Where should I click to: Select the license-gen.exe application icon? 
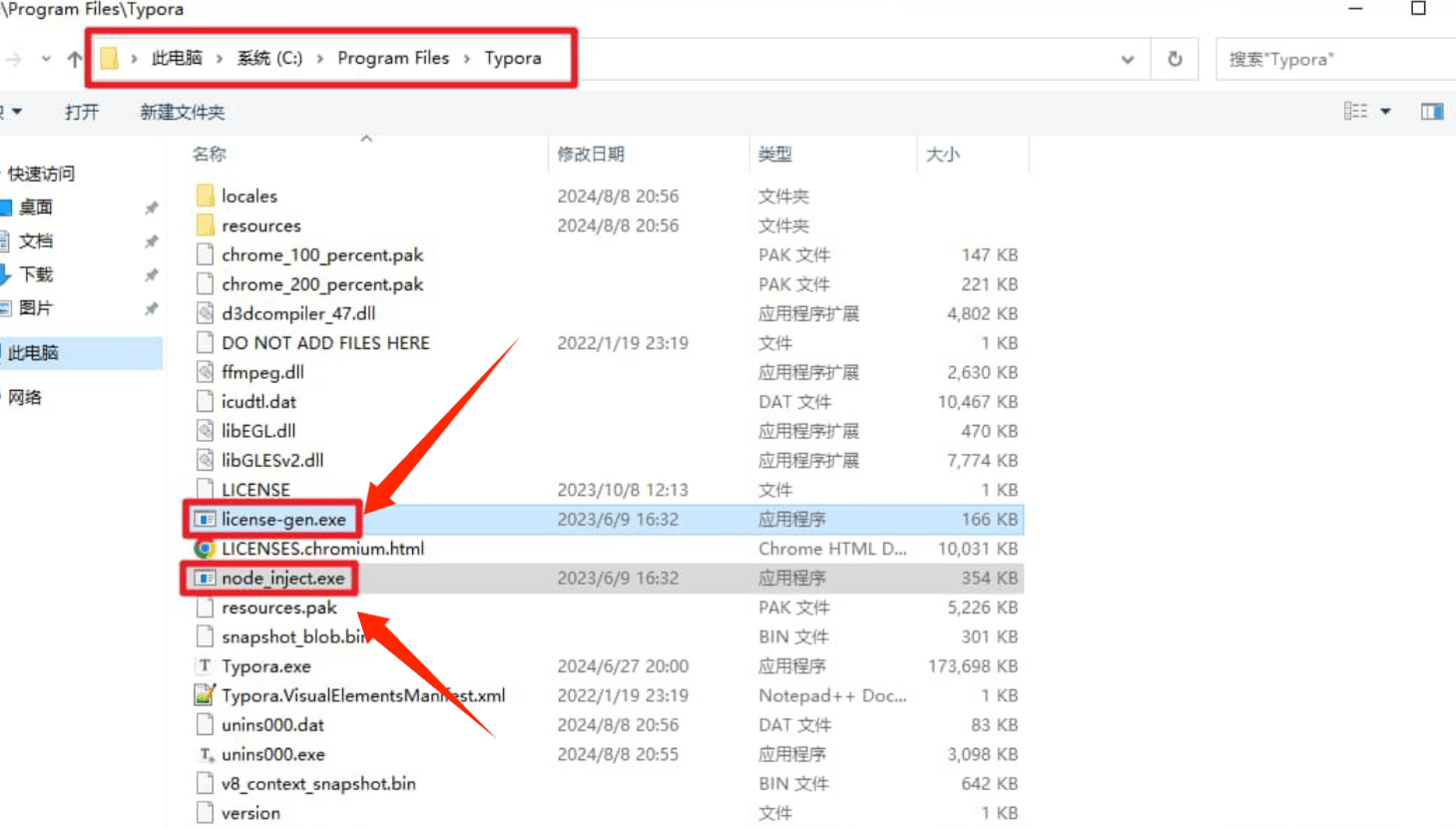(203, 519)
